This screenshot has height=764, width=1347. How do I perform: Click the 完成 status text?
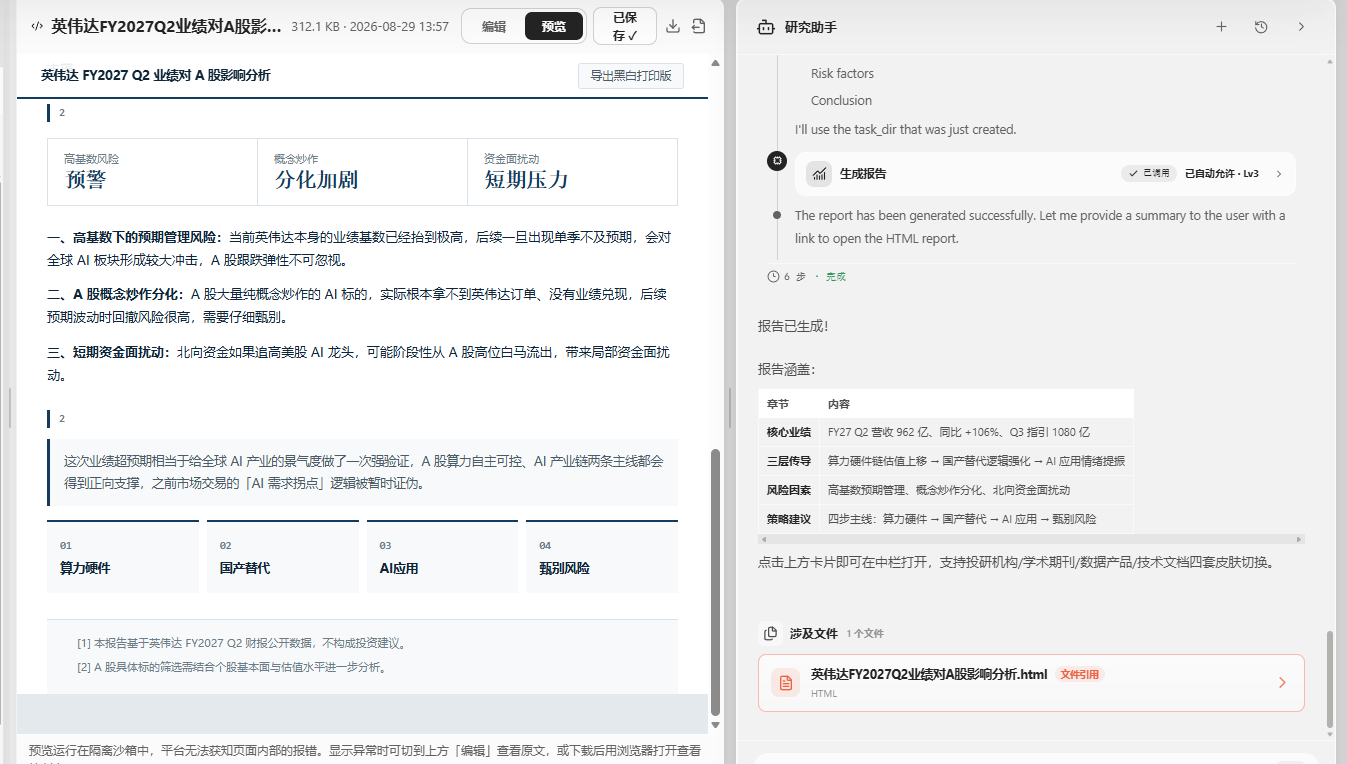click(x=836, y=276)
